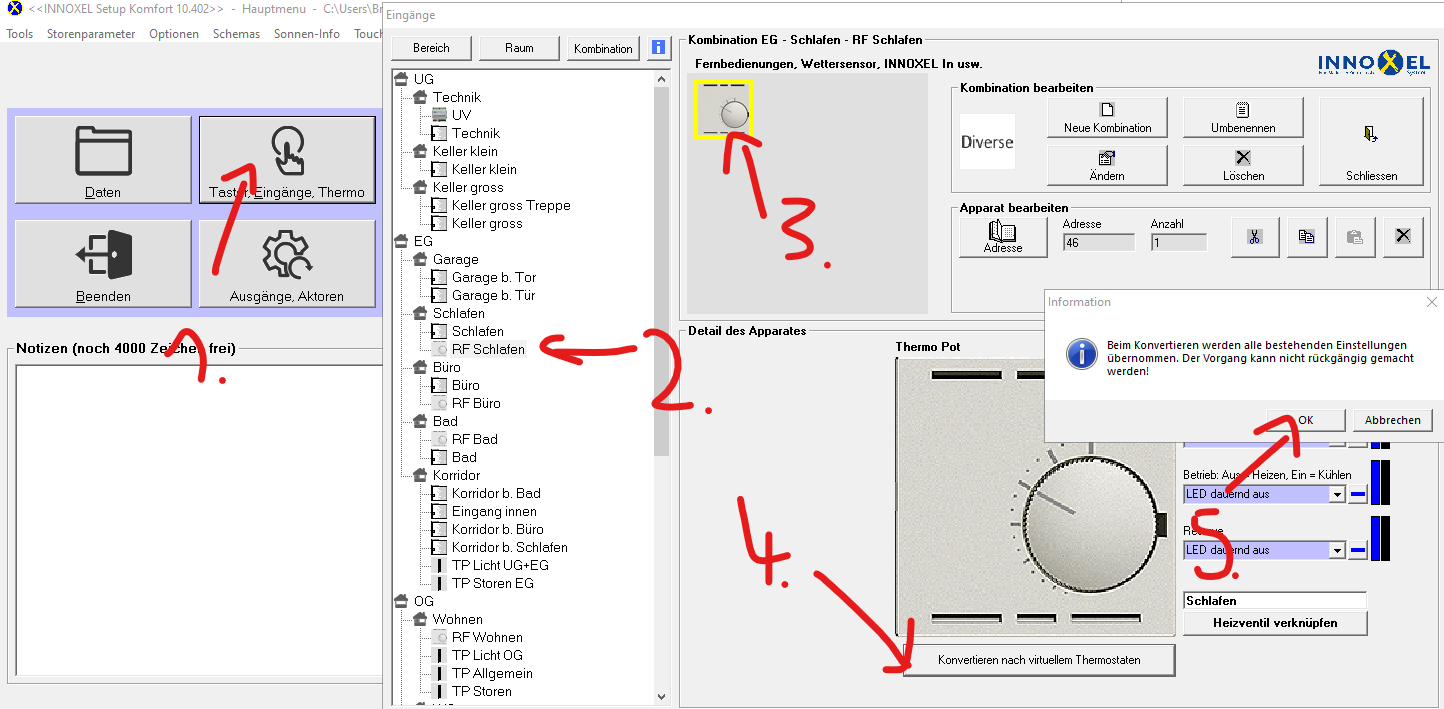Click the Raum button
Viewport: 1444px width, 709px height.
[519, 48]
